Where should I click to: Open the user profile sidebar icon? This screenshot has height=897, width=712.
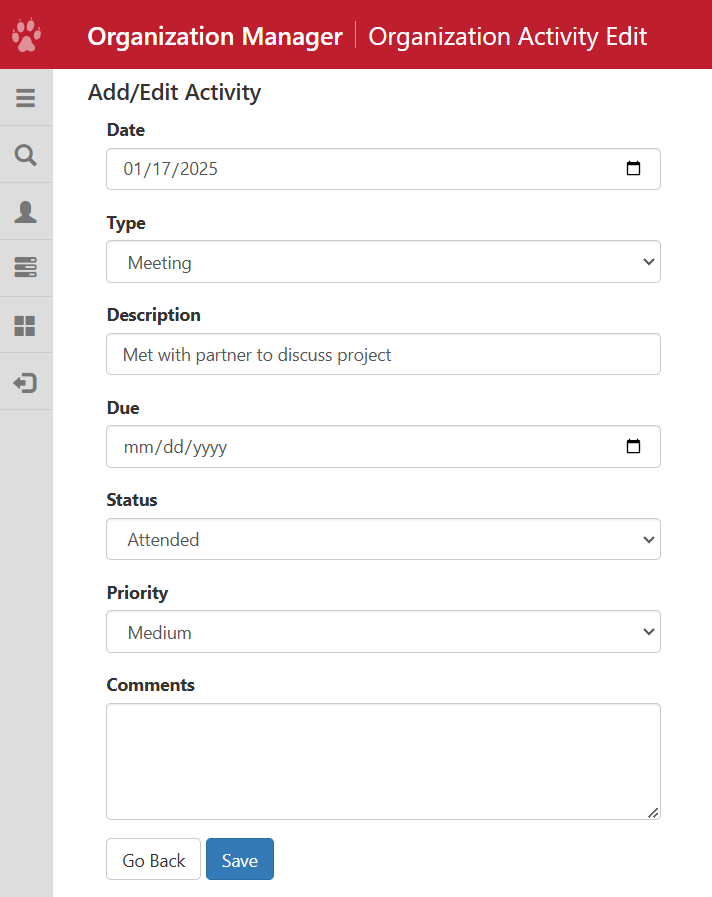pos(26,212)
